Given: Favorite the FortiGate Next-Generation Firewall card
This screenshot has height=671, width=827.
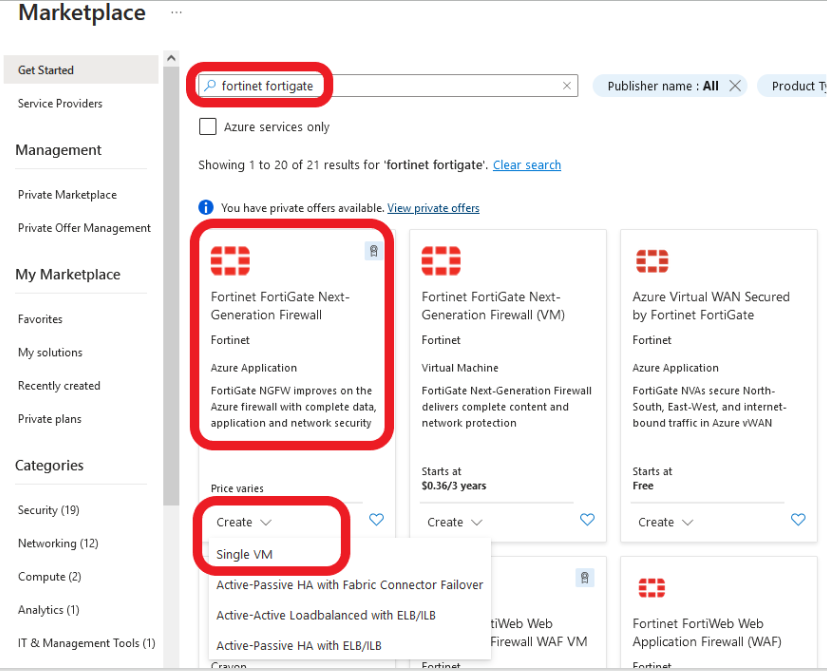Looking at the screenshot, I should coord(376,520).
